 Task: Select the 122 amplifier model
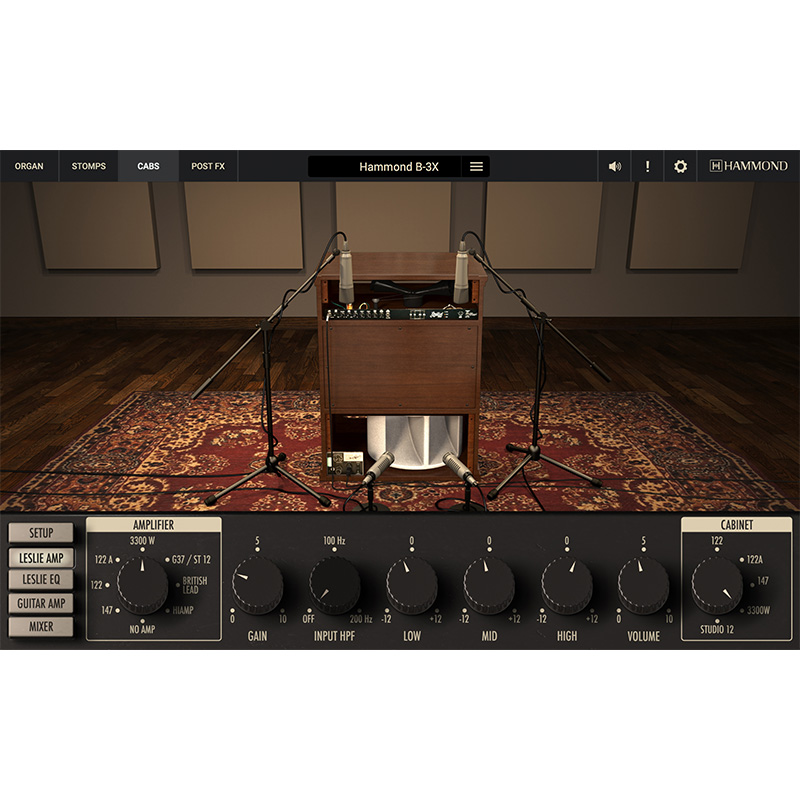pos(96,585)
